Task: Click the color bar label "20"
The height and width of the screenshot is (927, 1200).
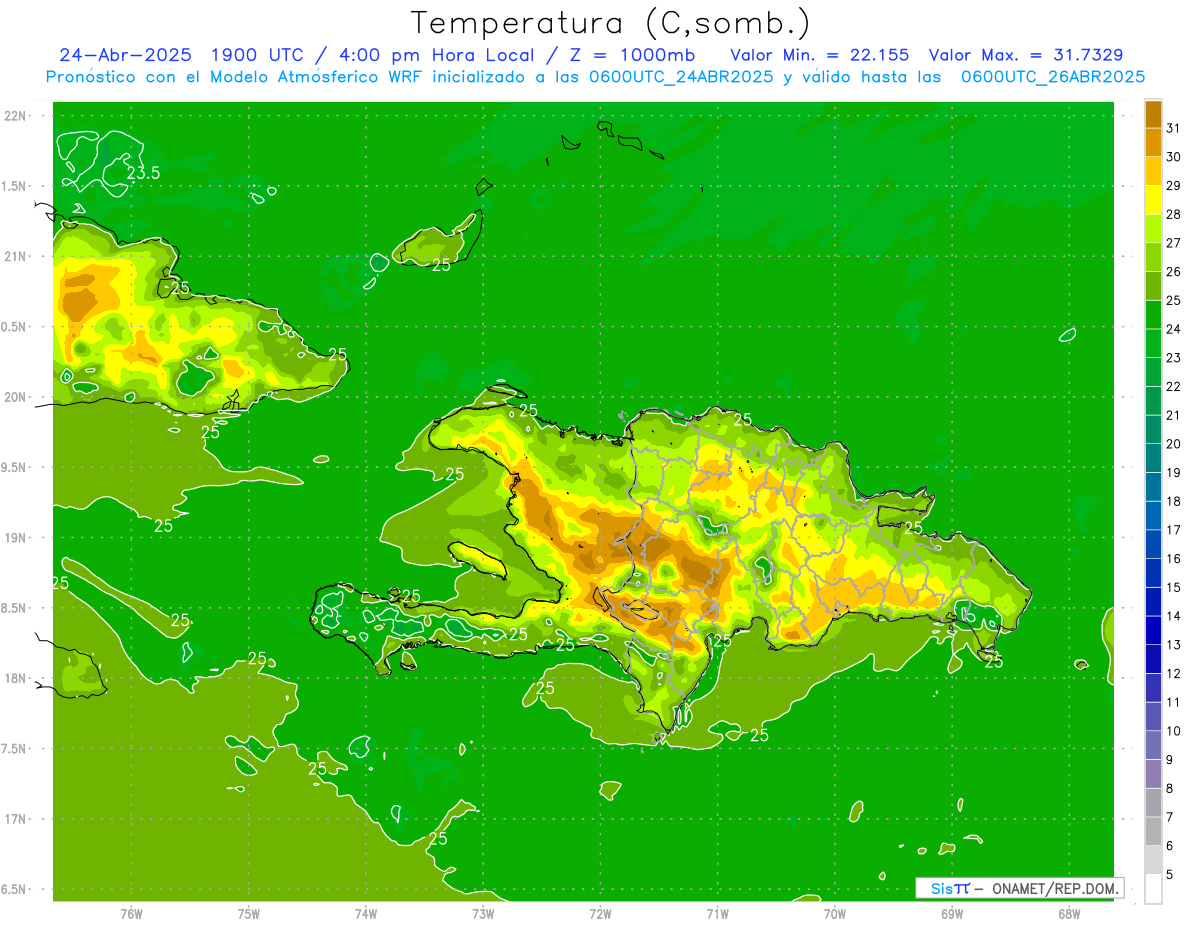Action: point(1174,444)
